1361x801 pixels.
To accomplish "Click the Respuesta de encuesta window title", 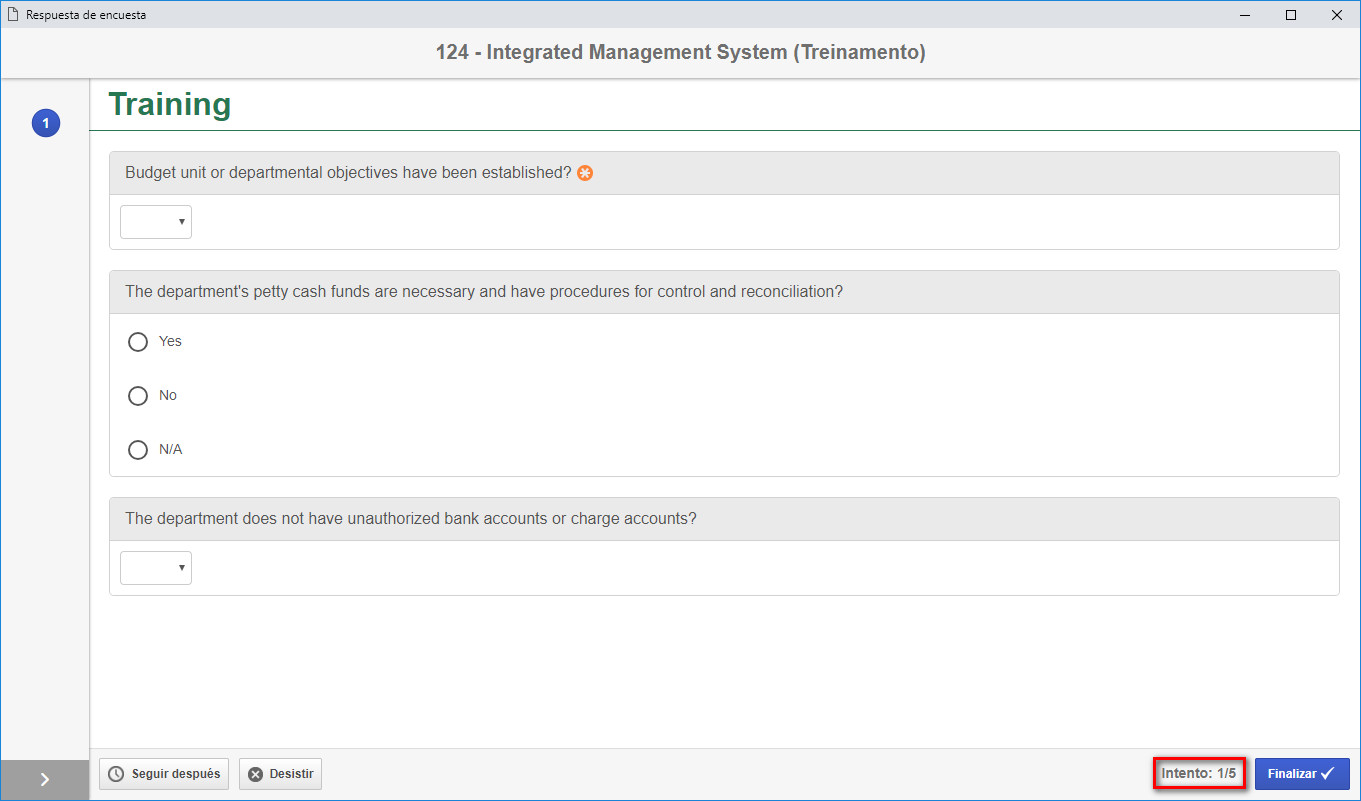I will 86,15.
